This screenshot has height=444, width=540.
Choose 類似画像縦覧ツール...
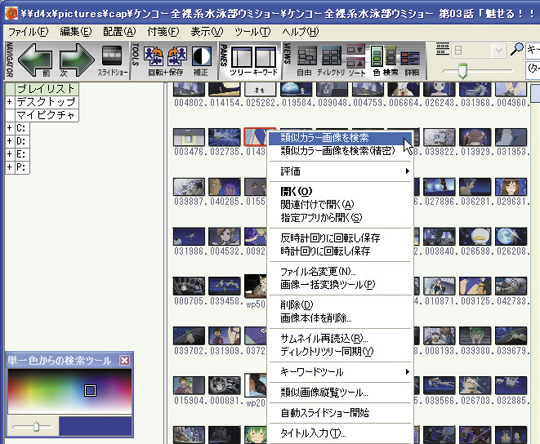(x=340, y=392)
